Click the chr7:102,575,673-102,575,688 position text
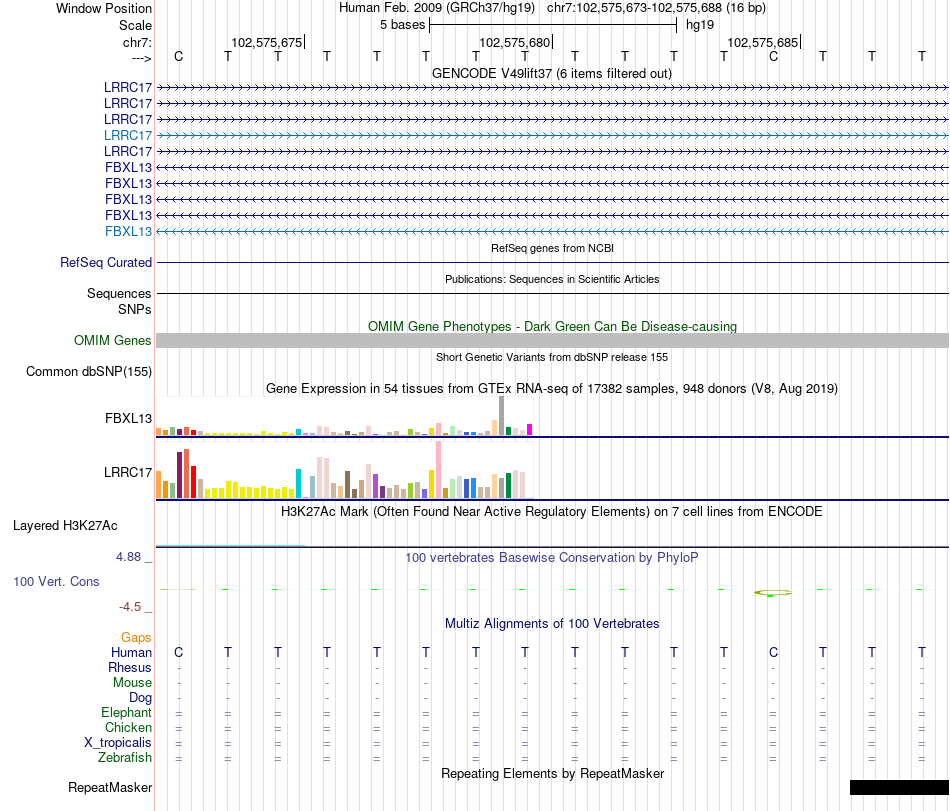950x811 pixels. click(657, 8)
